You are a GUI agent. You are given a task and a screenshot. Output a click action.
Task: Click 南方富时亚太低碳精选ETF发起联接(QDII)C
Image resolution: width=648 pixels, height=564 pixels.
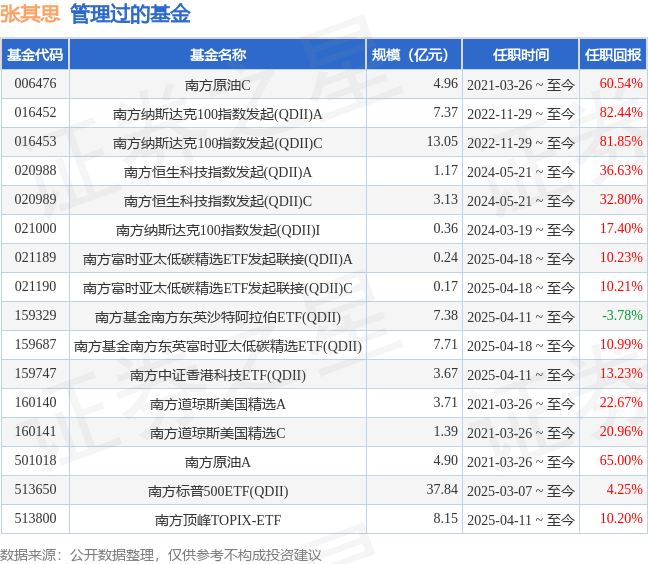218,288
